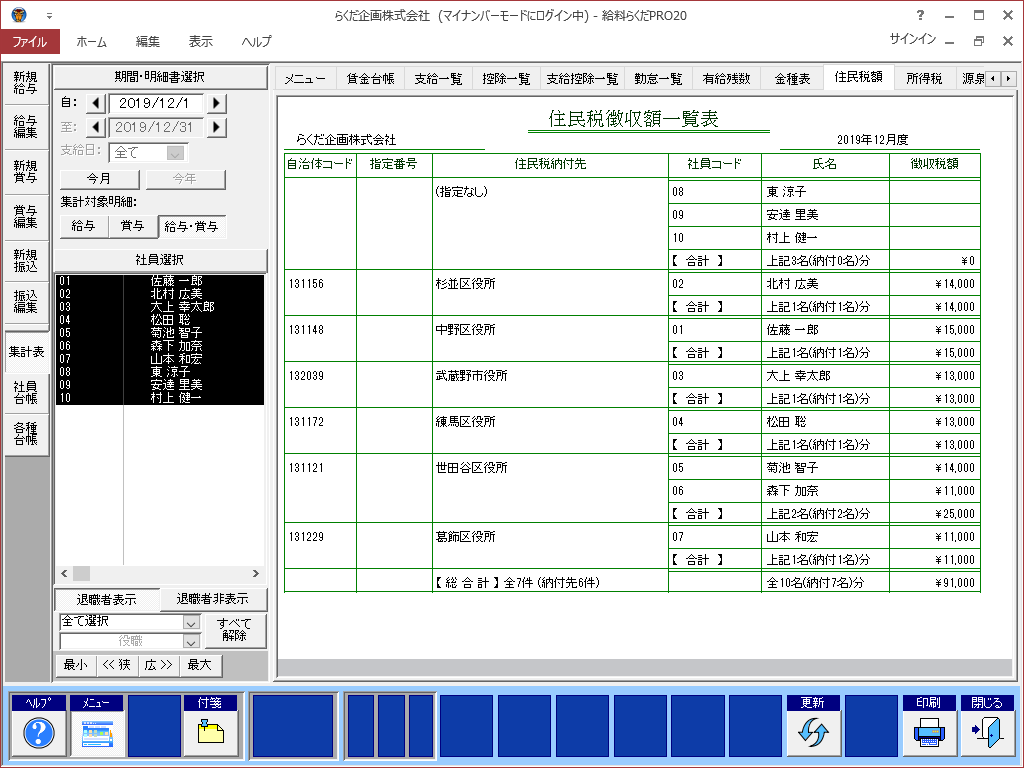Advance the start date with right arrow
This screenshot has height=768, width=1024.
tap(216, 103)
